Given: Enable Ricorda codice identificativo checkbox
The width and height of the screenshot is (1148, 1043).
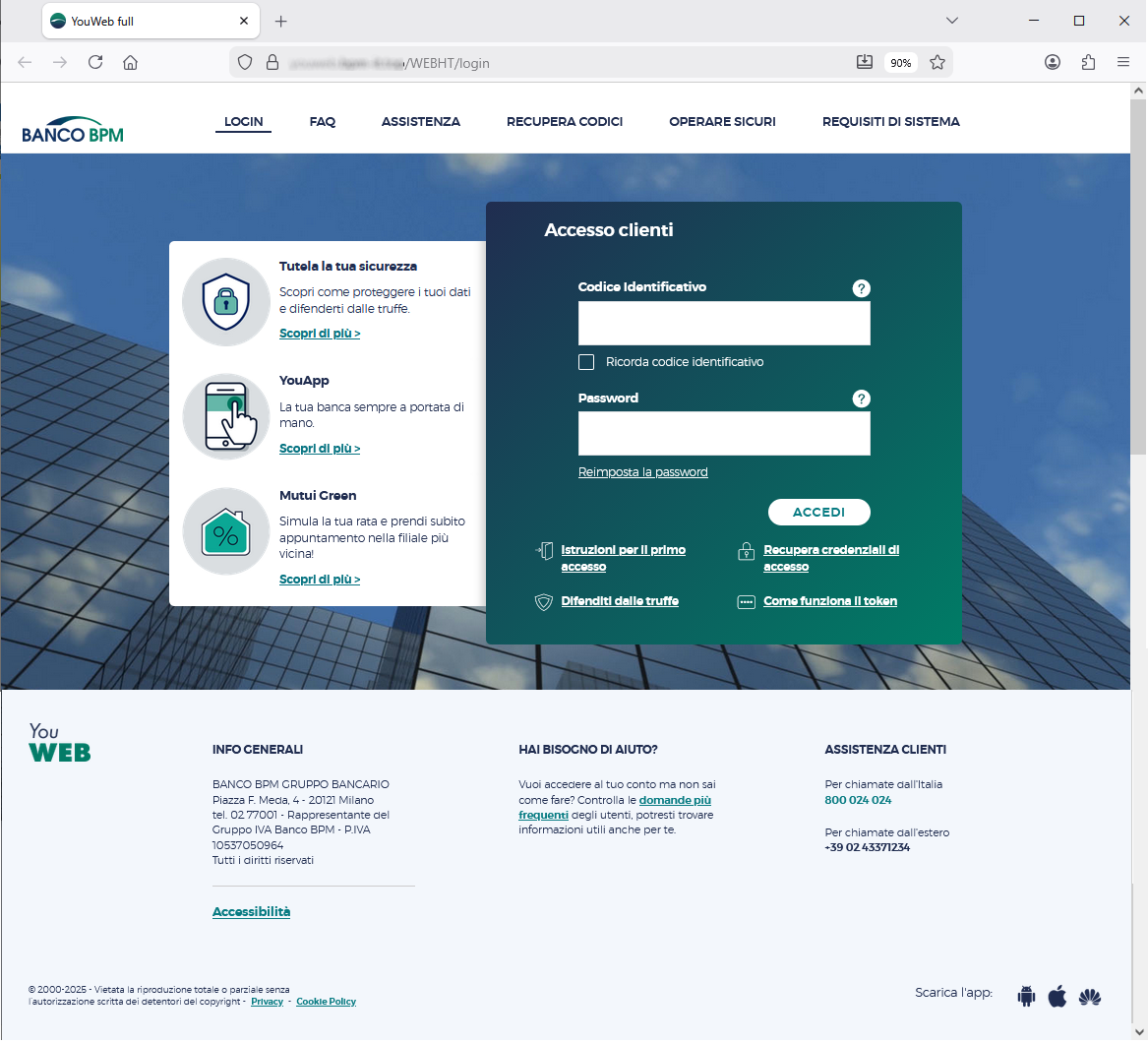Looking at the screenshot, I should click(586, 362).
